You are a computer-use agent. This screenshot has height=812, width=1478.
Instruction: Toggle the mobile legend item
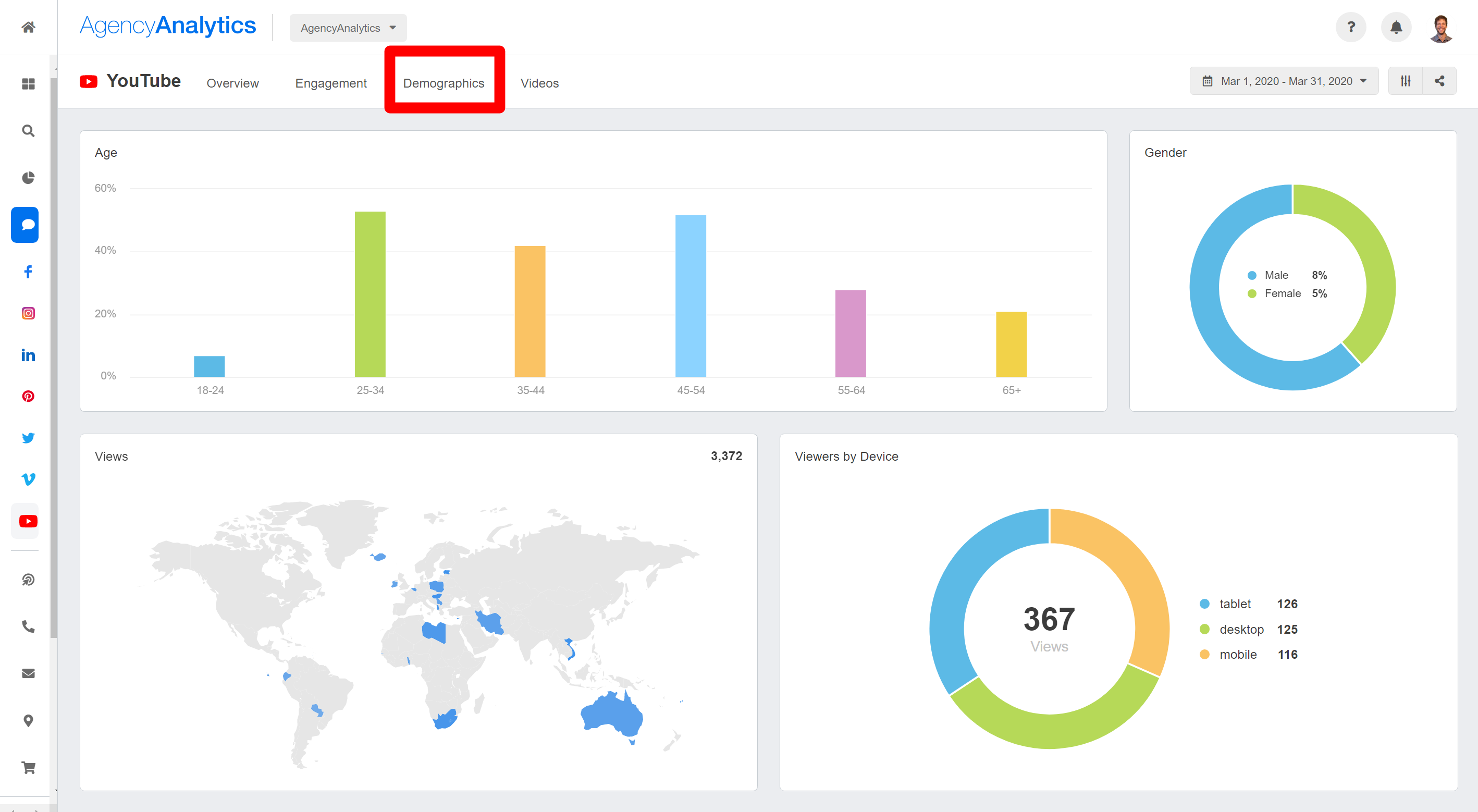click(1238, 654)
